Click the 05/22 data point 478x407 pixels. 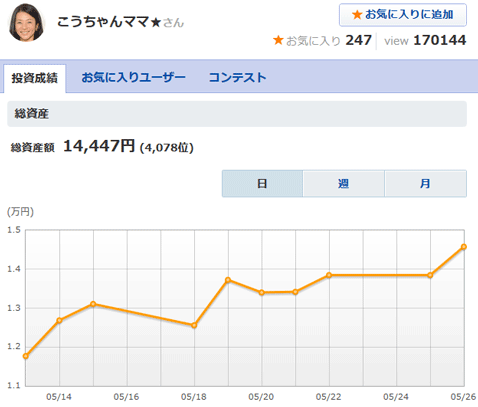point(329,275)
